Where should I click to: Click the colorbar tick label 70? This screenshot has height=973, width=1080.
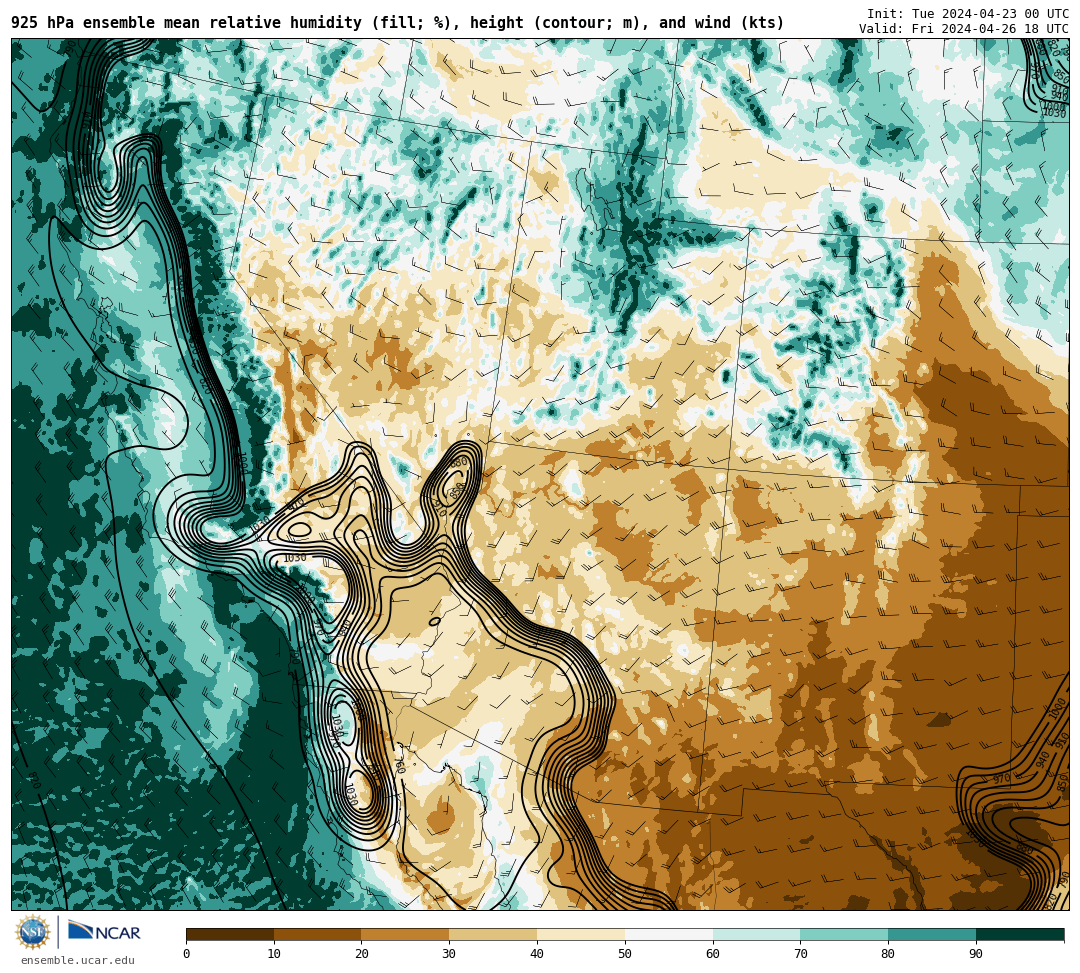pos(800,954)
